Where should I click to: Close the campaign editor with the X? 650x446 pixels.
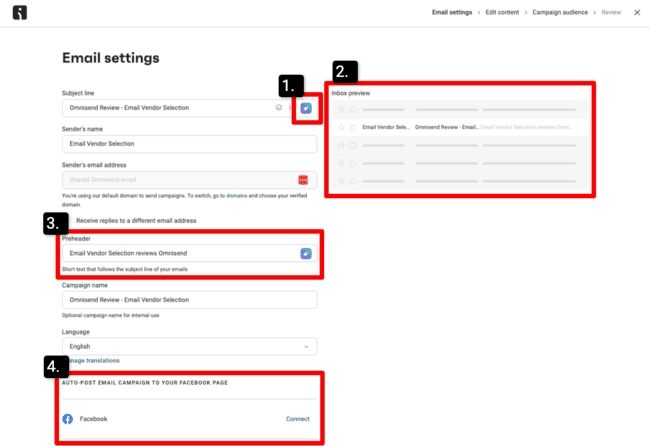coord(637,12)
